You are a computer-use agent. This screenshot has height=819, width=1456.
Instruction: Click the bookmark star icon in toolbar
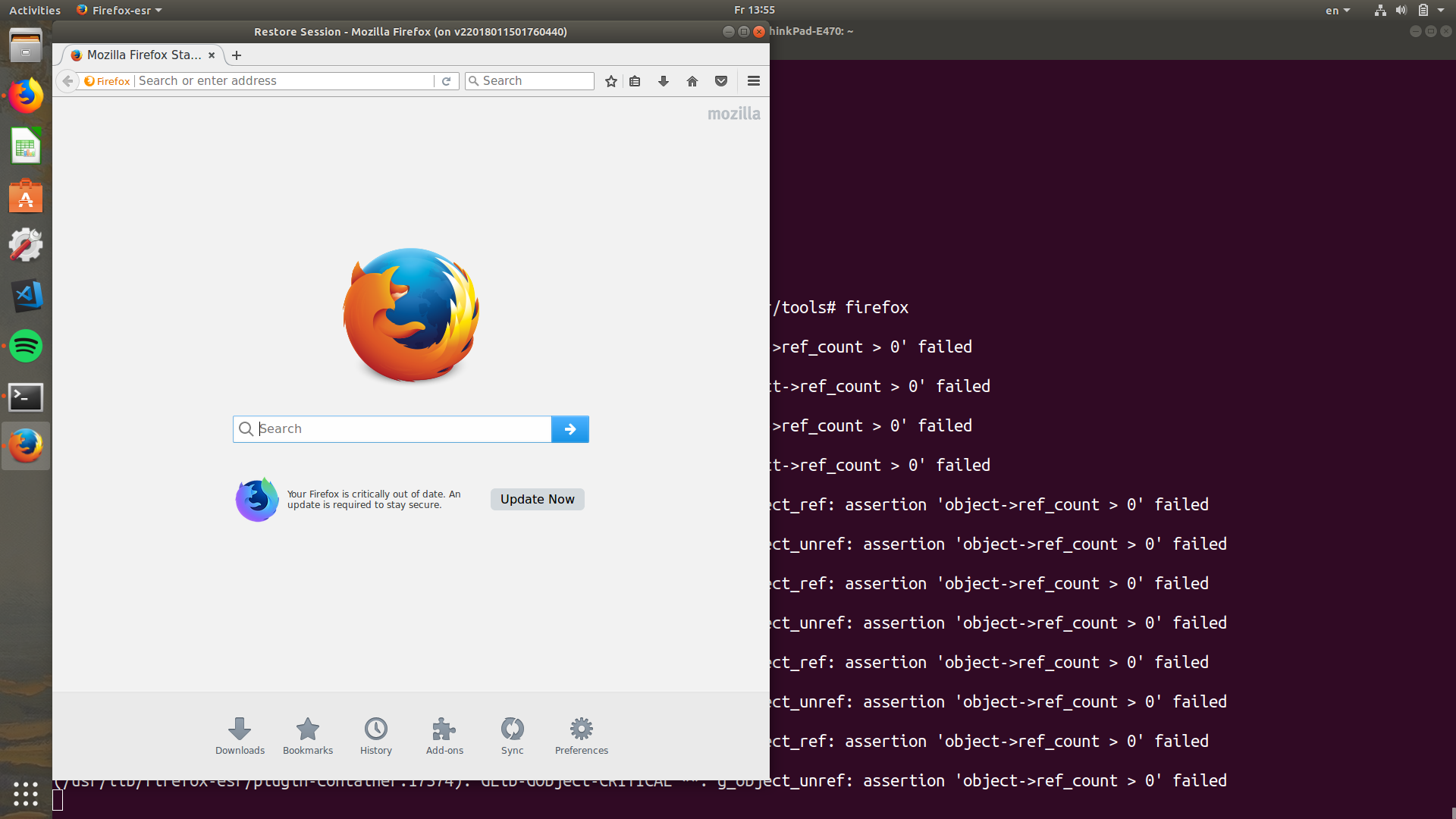tap(611, 81)
